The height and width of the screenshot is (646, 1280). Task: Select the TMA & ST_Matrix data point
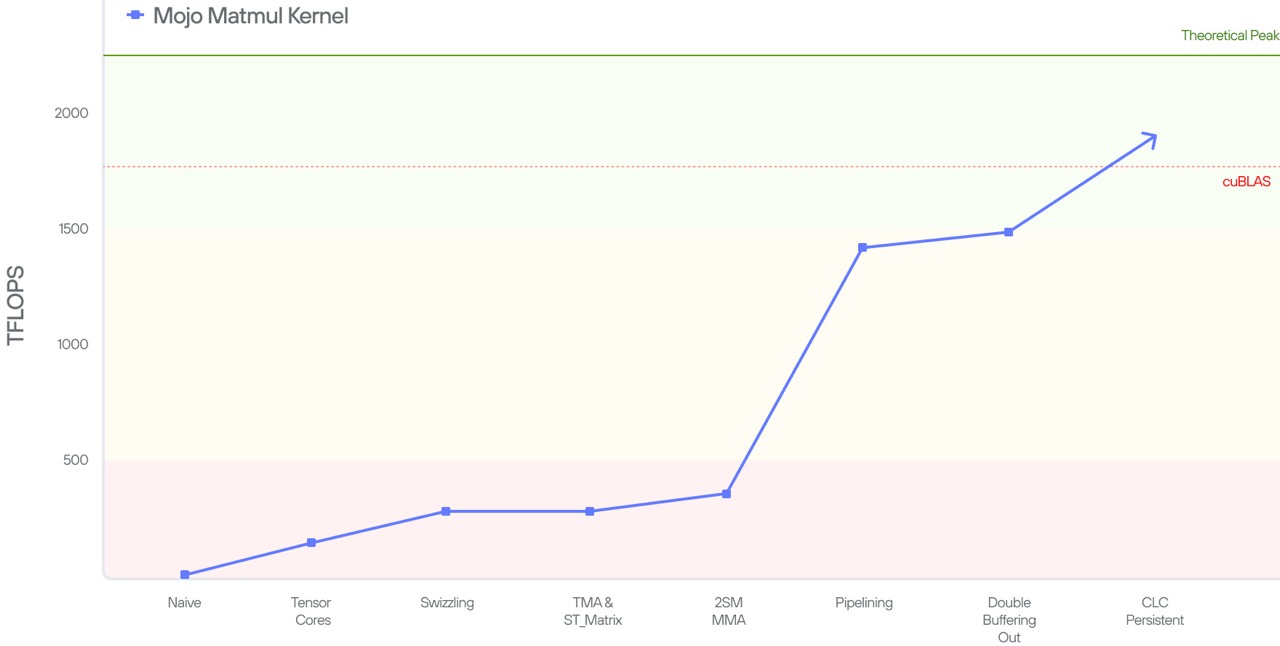tap(590, 511)
